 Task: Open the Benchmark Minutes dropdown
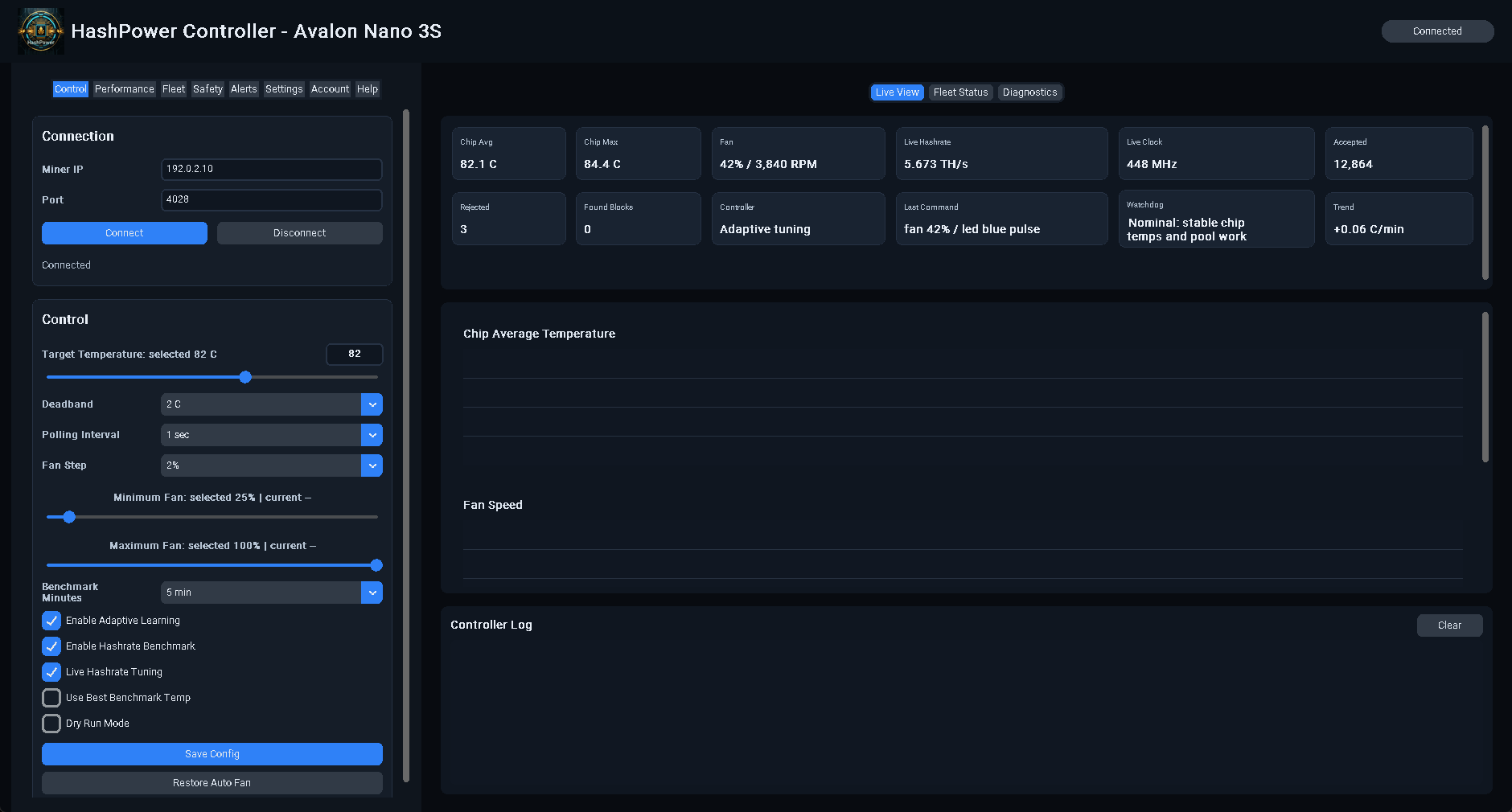point(272,593)
